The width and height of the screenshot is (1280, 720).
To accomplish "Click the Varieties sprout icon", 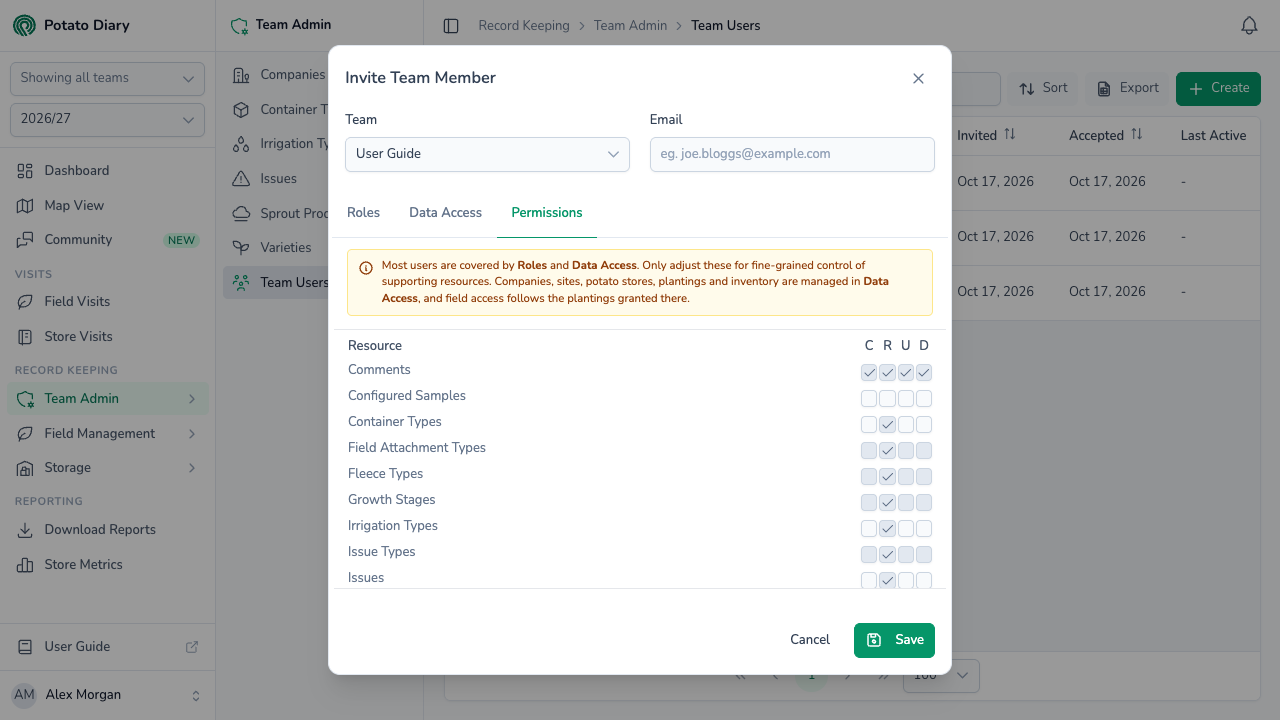I will point(241,248).
